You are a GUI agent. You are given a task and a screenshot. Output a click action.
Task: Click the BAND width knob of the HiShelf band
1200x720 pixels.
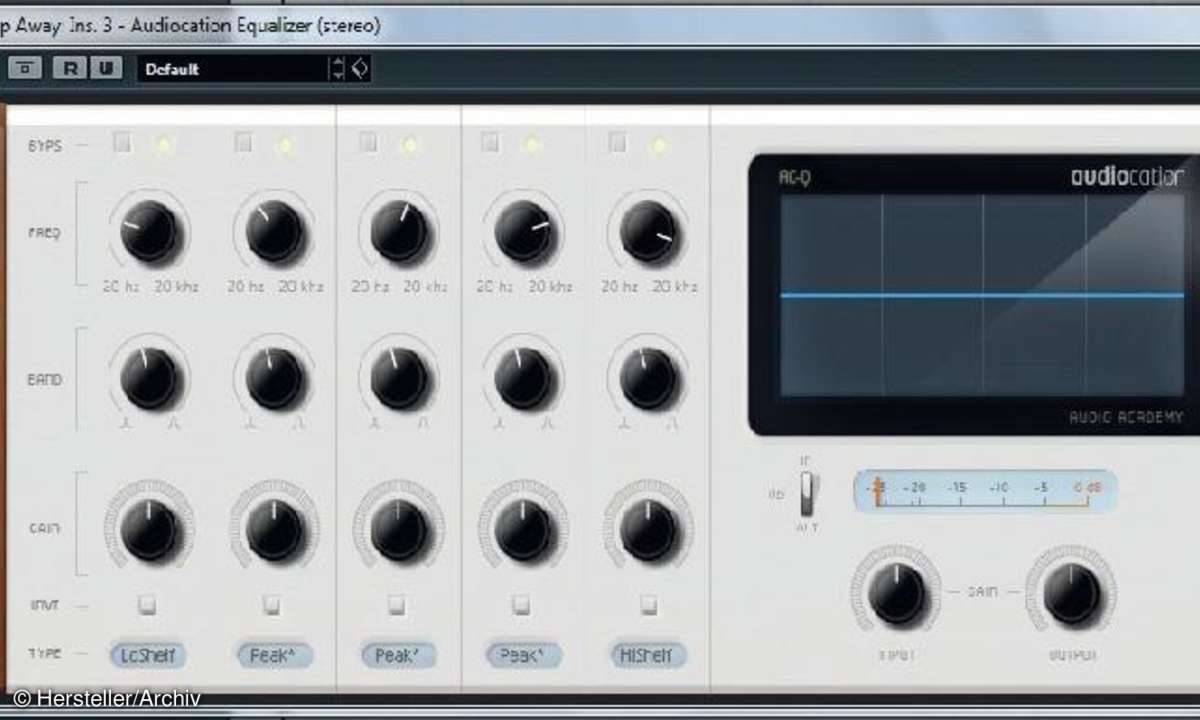coord(648,380)
